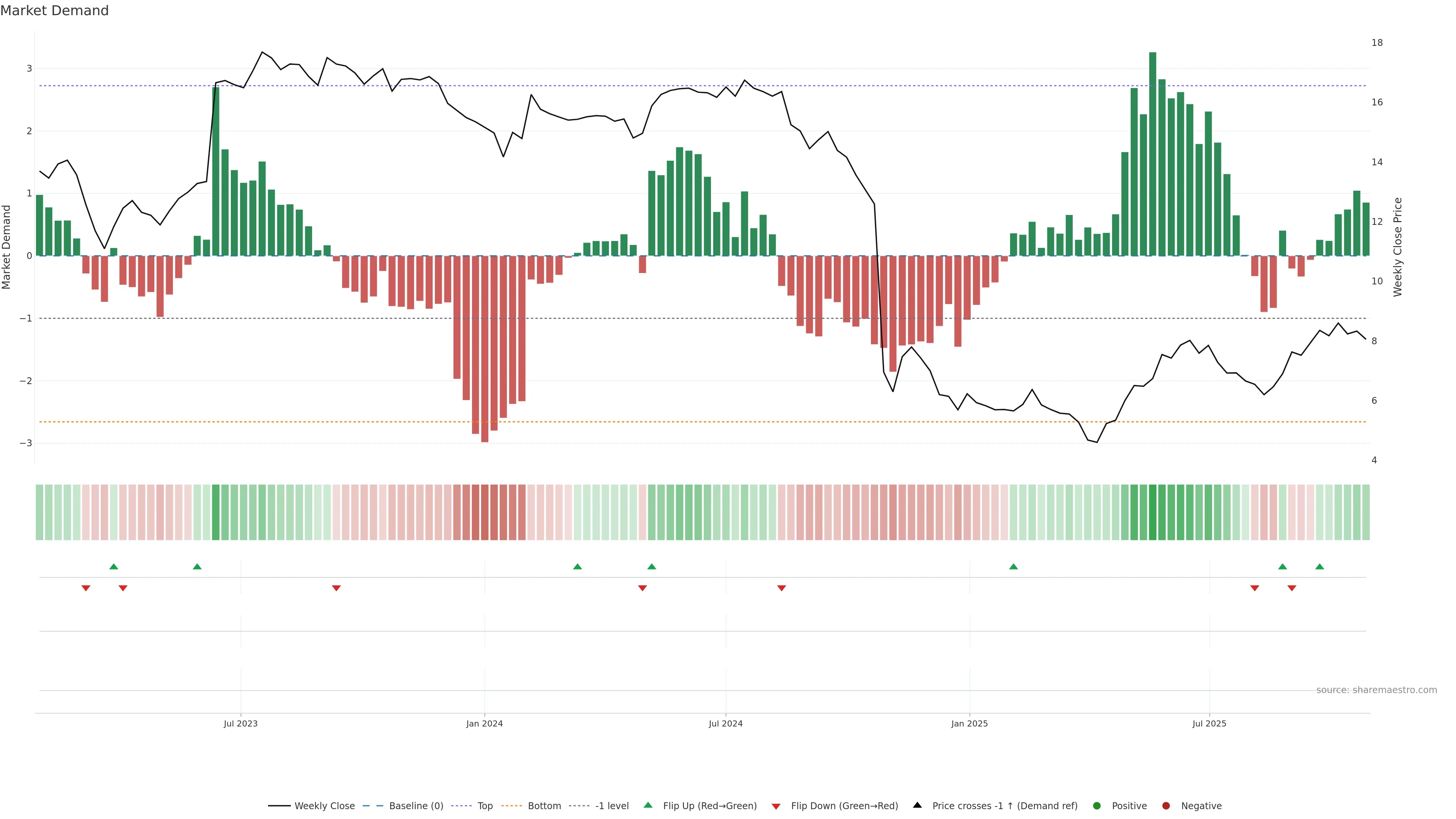1456x819 pixels.
Task: Click the Jul 2025 x-axis label
Action: point(1209,723)
